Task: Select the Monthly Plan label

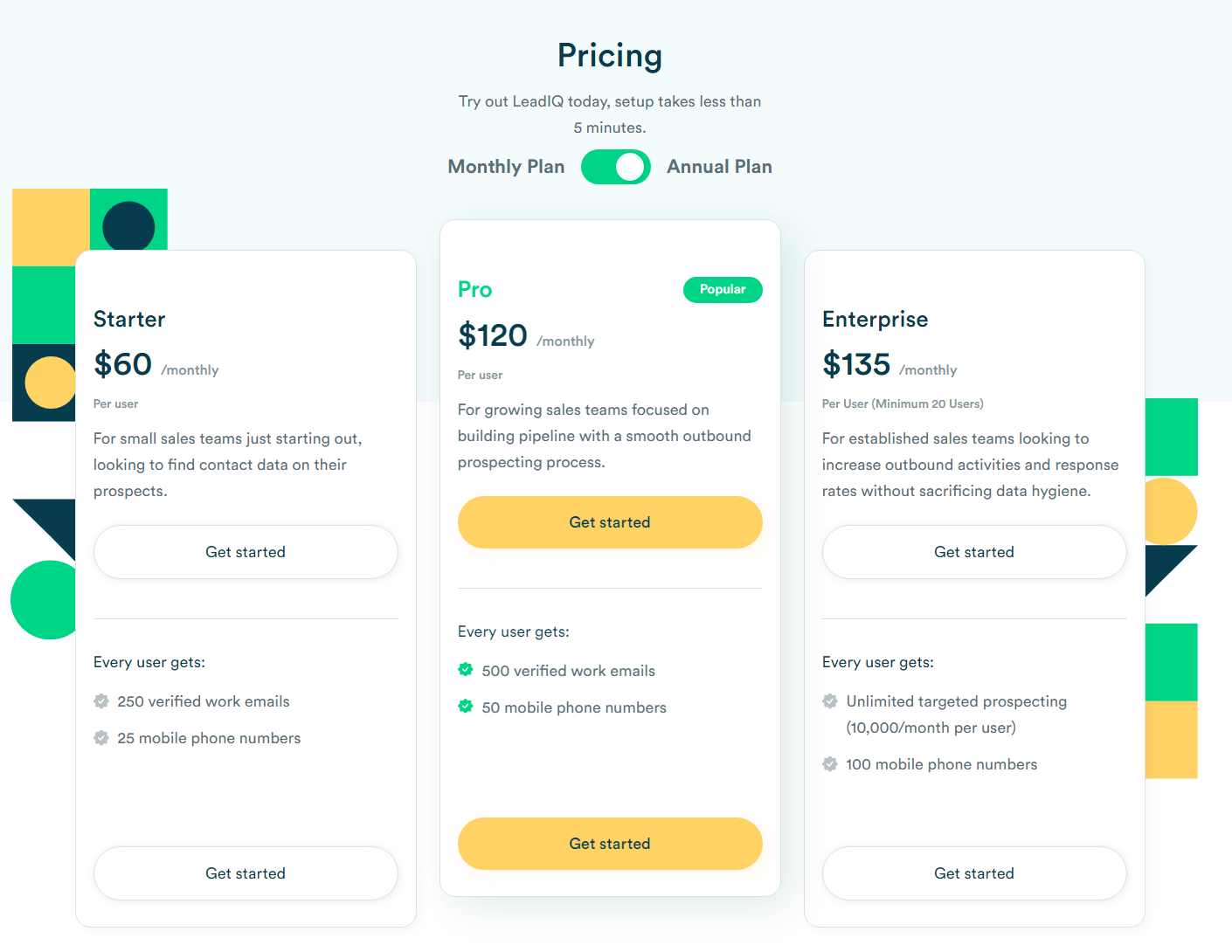Action: click(506, 166)
